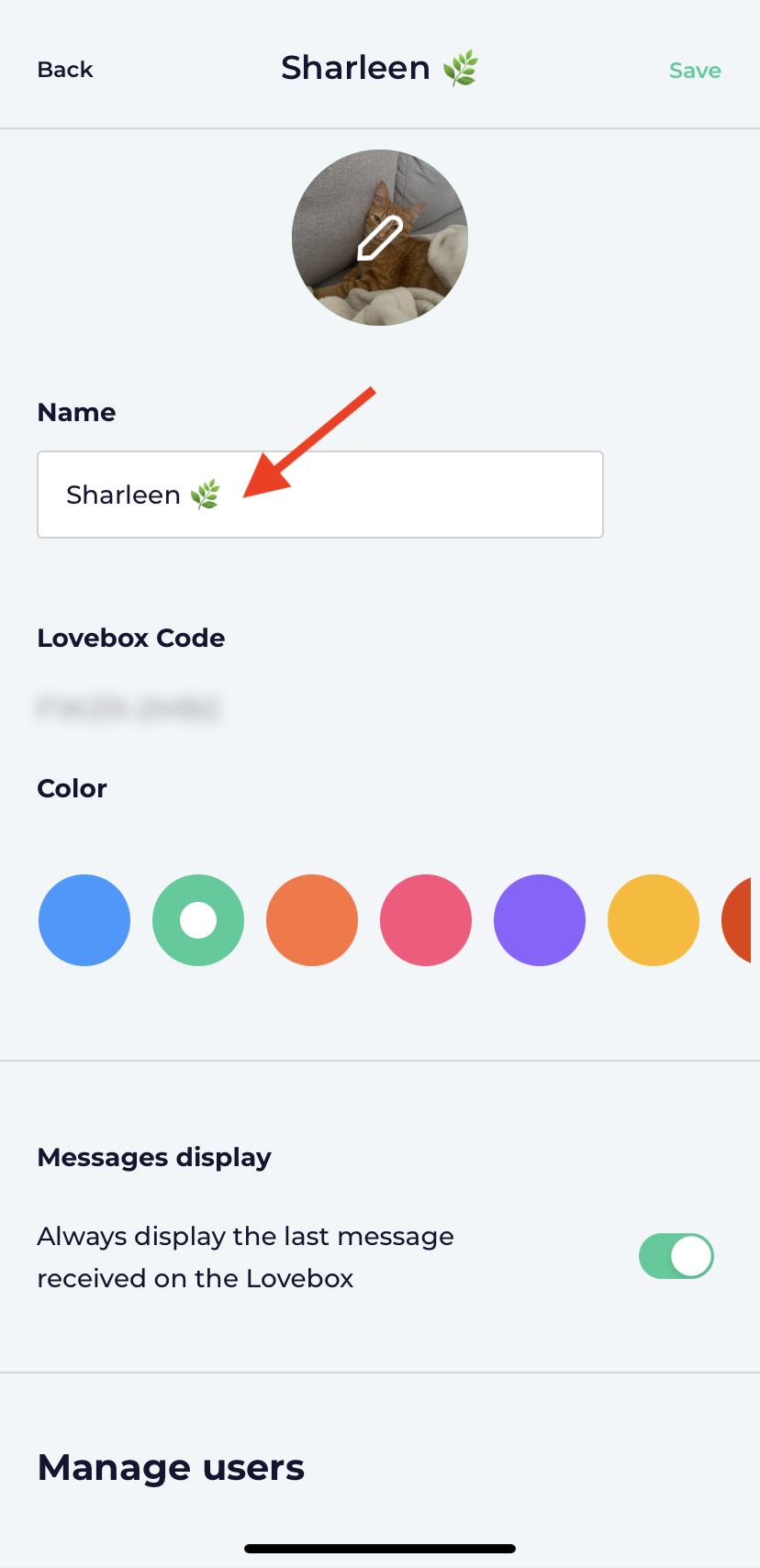Screen dimensions: 760x1568
Task: Tap the pencil edit icon on photo
Action: click(x=379, y=239)
